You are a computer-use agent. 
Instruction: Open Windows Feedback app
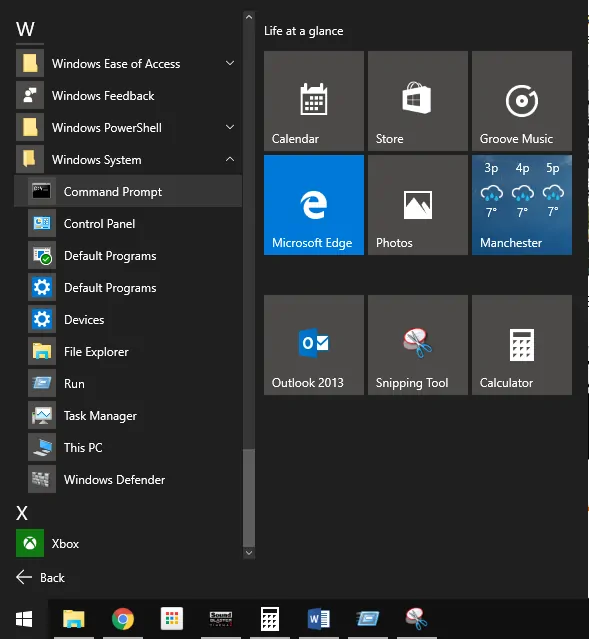128,95
